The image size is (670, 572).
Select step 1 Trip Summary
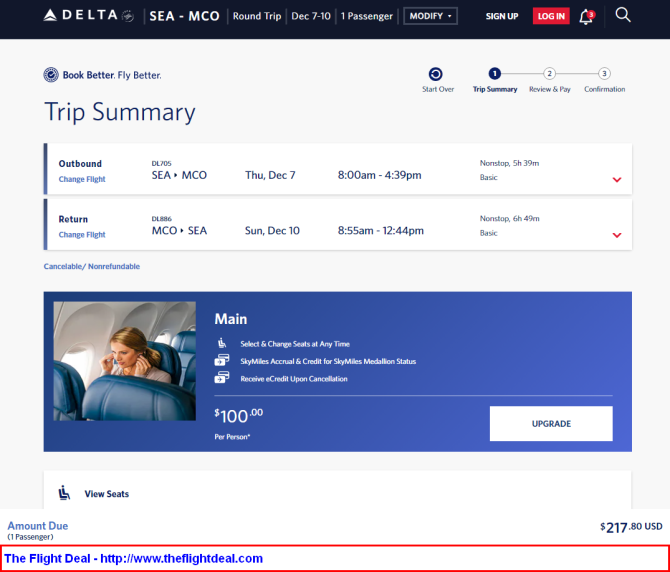pyautogui.click(x=495, y=74)
